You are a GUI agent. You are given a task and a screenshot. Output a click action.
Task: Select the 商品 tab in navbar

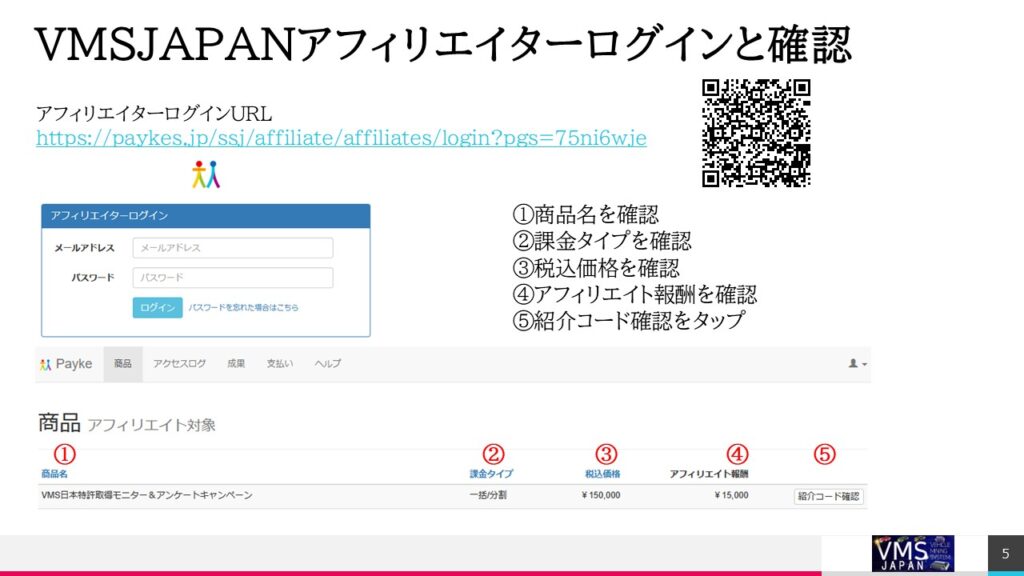pyautogui.click(x=123, y=364)
